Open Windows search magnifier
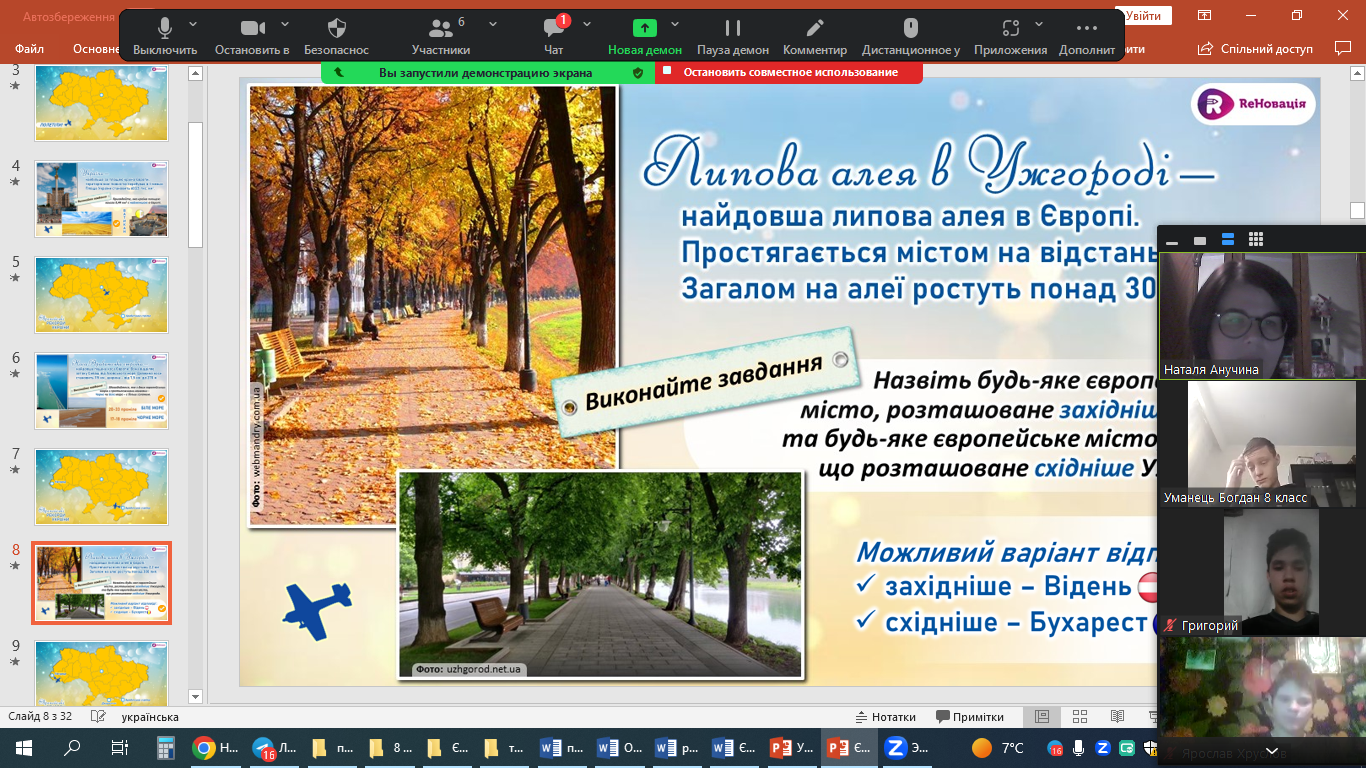The width and height of the screenshot is (1366, 768). tap(72, 748)
